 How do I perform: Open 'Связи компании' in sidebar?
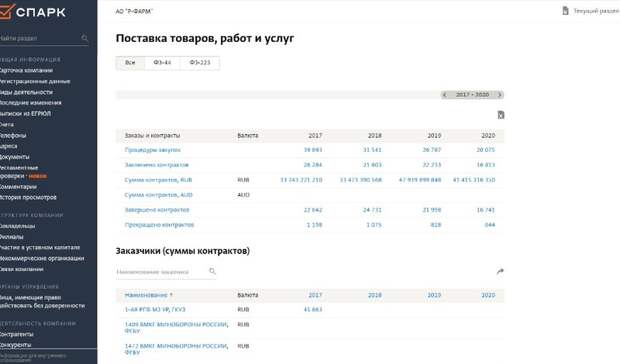pos(22,269)
